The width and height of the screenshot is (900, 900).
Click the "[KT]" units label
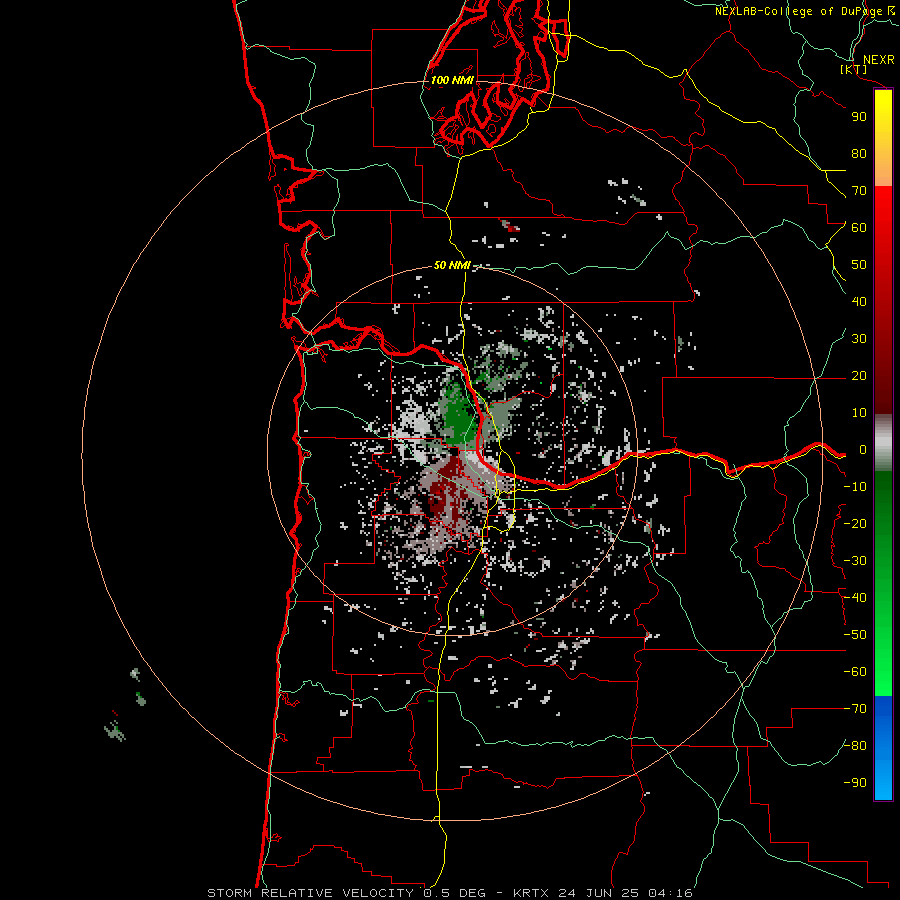click(854, 69)
